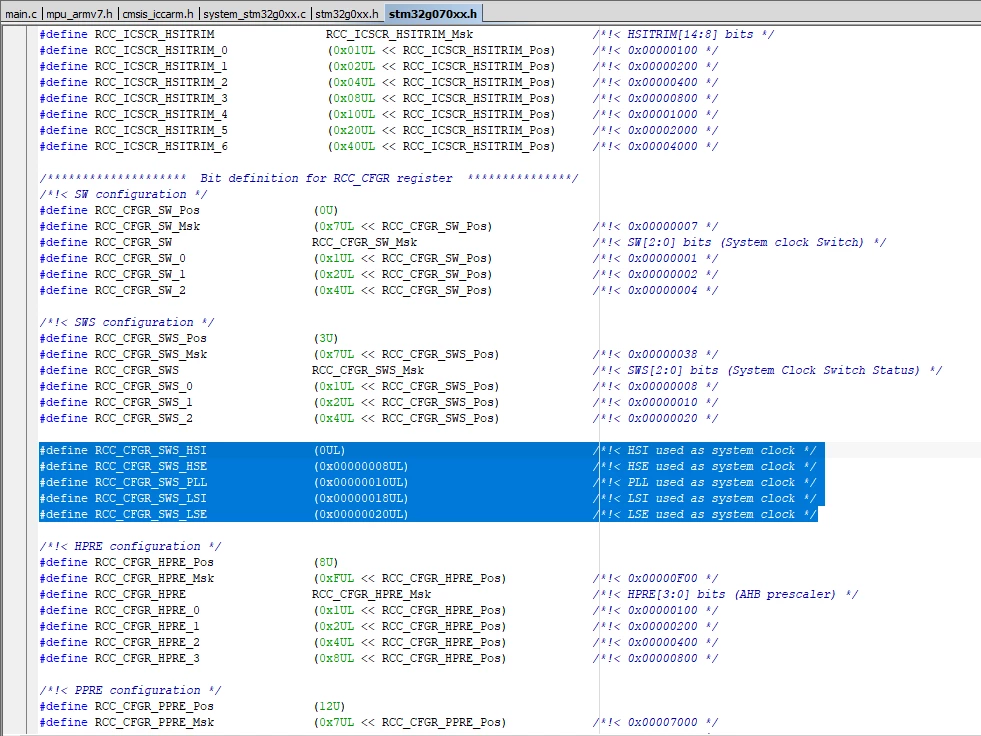Click the RCC_ICSCR_HSITRIM_6 define line

coord(378,146)
